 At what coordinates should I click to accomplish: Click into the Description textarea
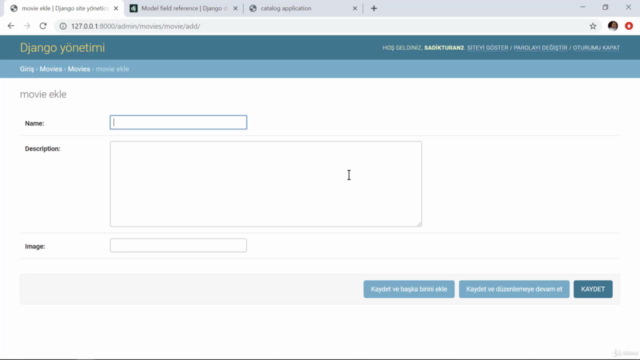click(266, 184)
